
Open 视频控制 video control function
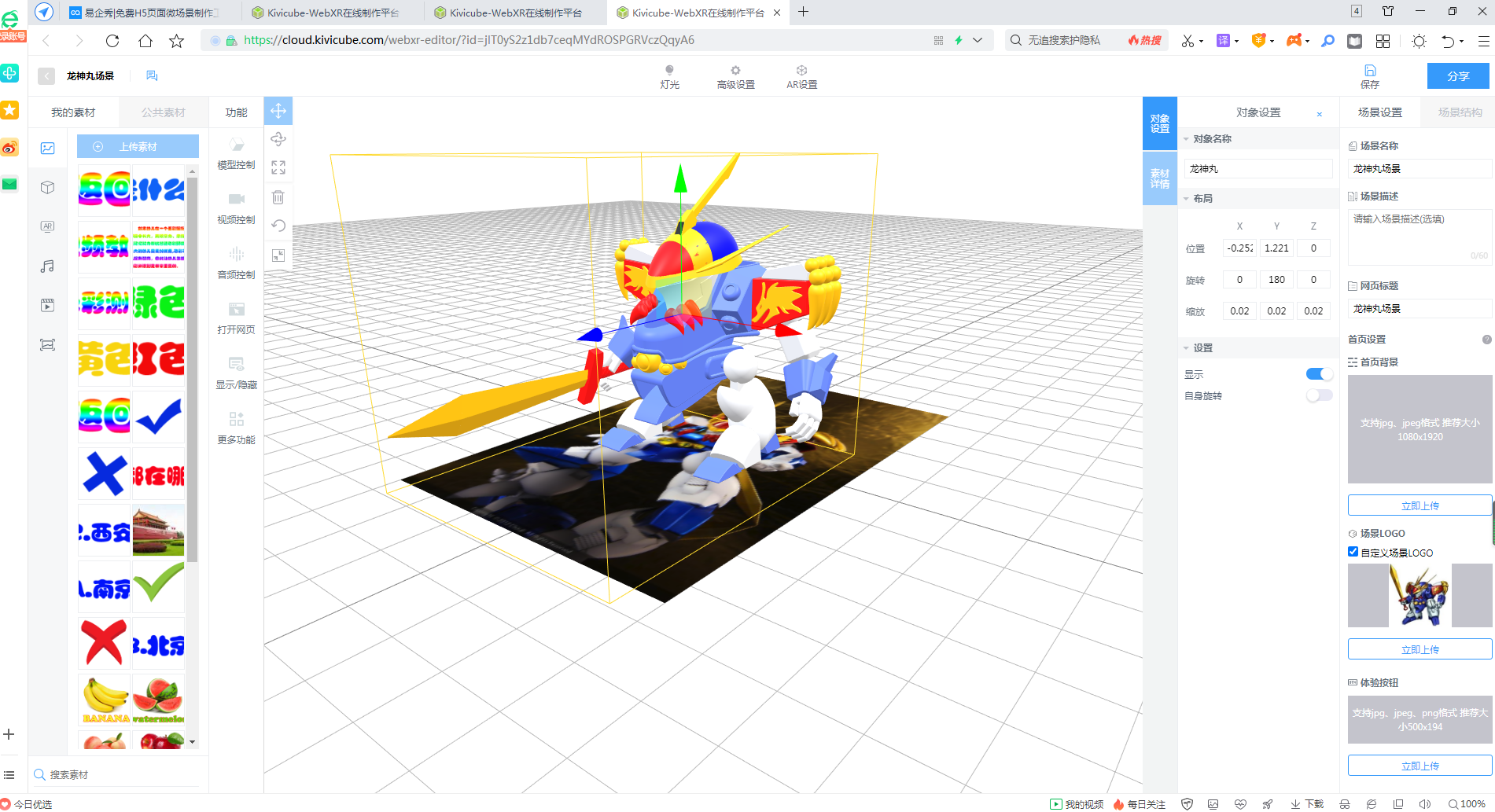[236, 208]
